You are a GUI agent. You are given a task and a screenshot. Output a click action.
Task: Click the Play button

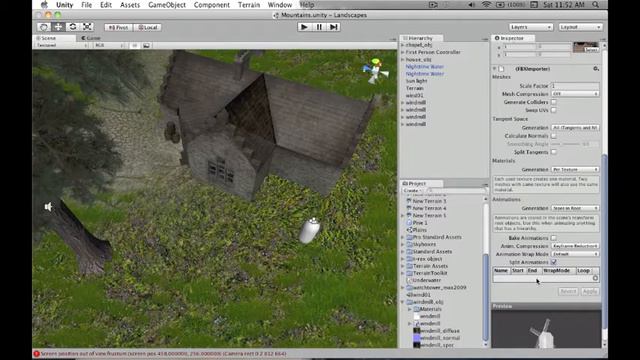pyautogui.click(x=304, y=27)
